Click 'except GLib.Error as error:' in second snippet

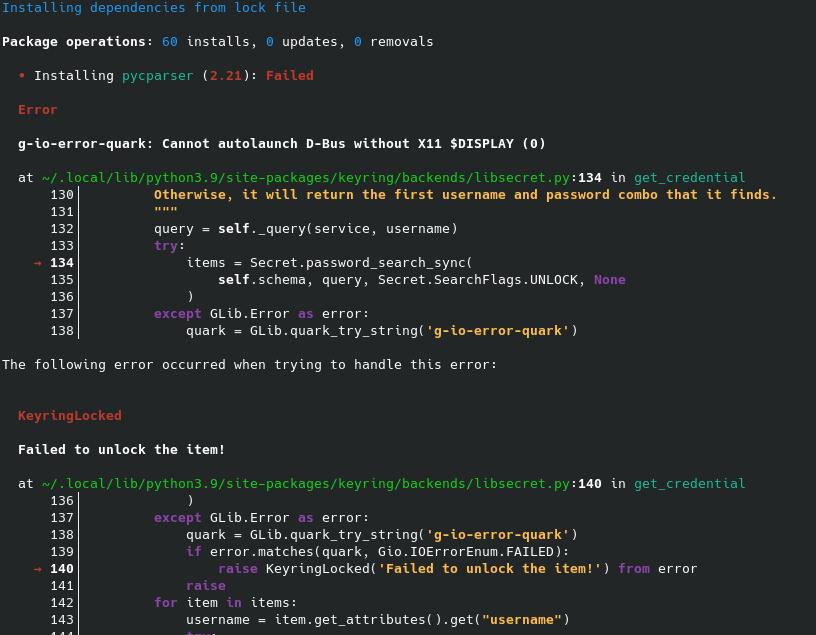click(x=261, y=518)
